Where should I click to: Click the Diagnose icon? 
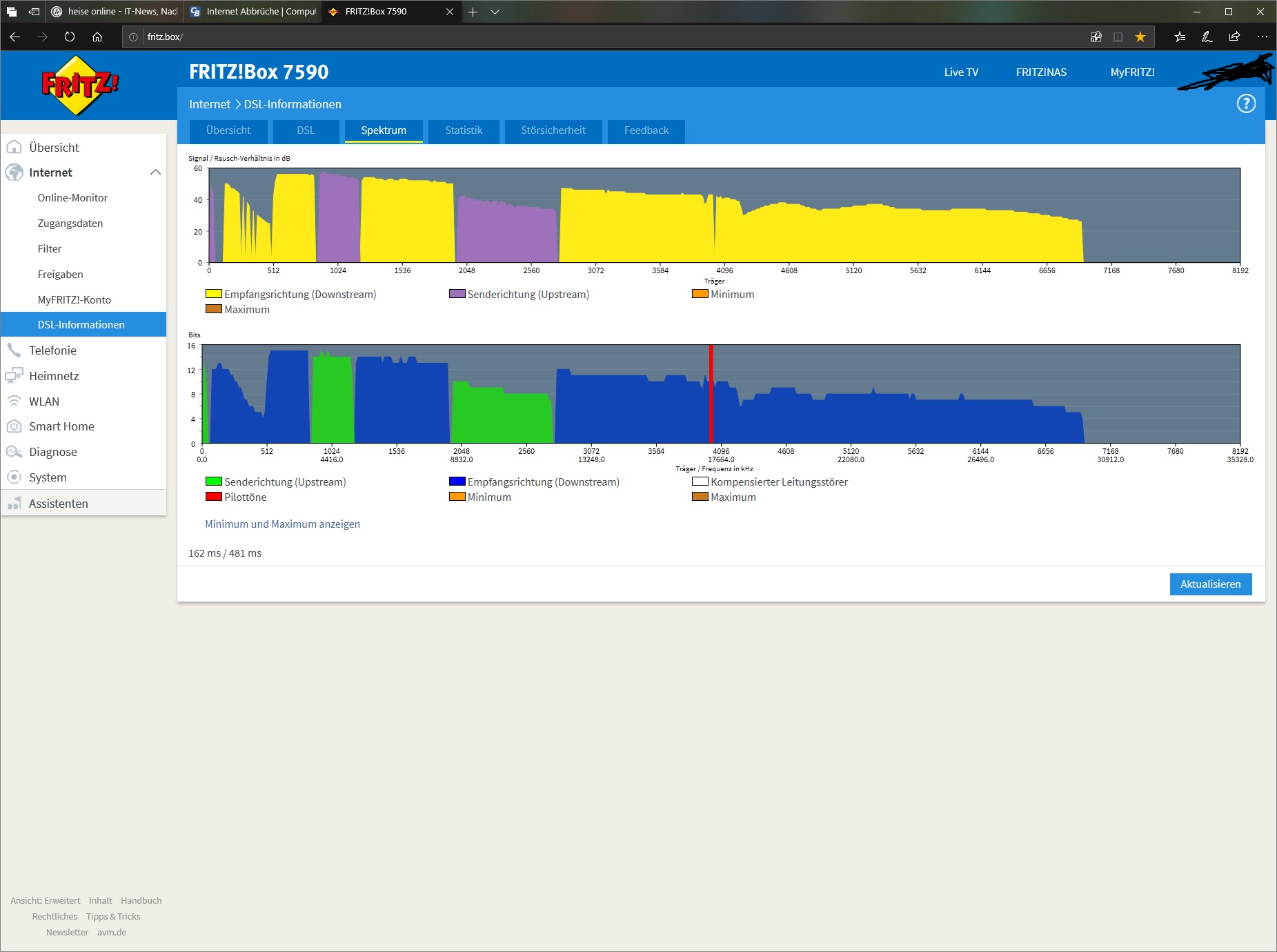click(x=14, y=452)
